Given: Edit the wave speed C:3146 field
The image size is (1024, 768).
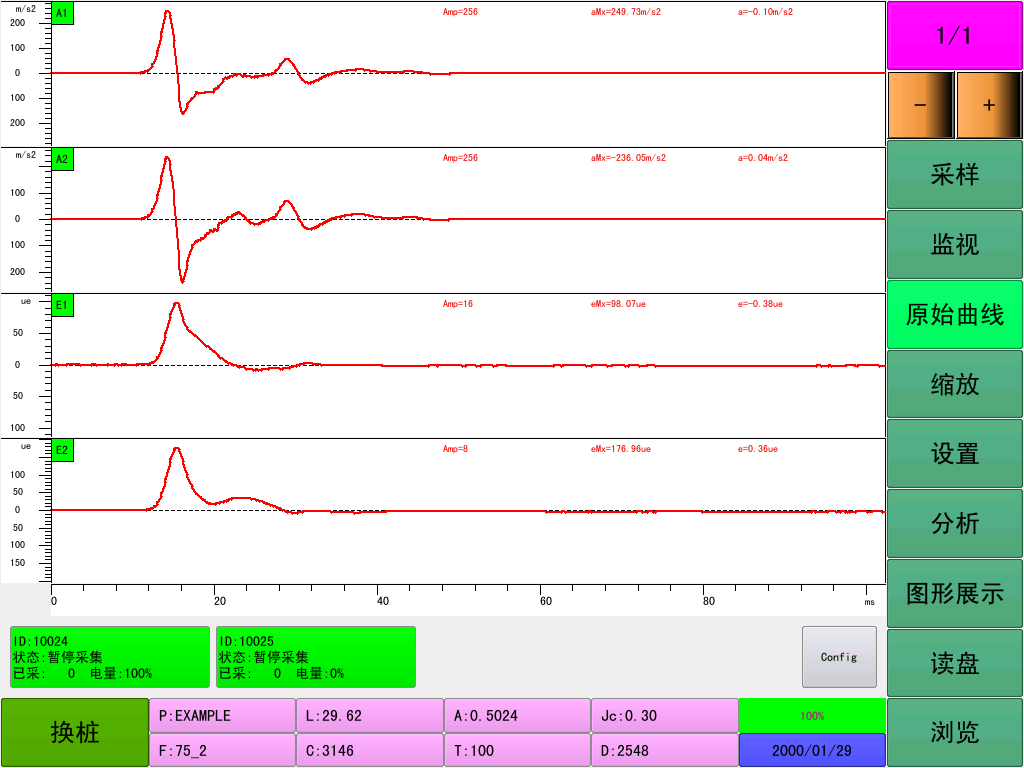Looking at the screenshot, I should tap(369, 750).
